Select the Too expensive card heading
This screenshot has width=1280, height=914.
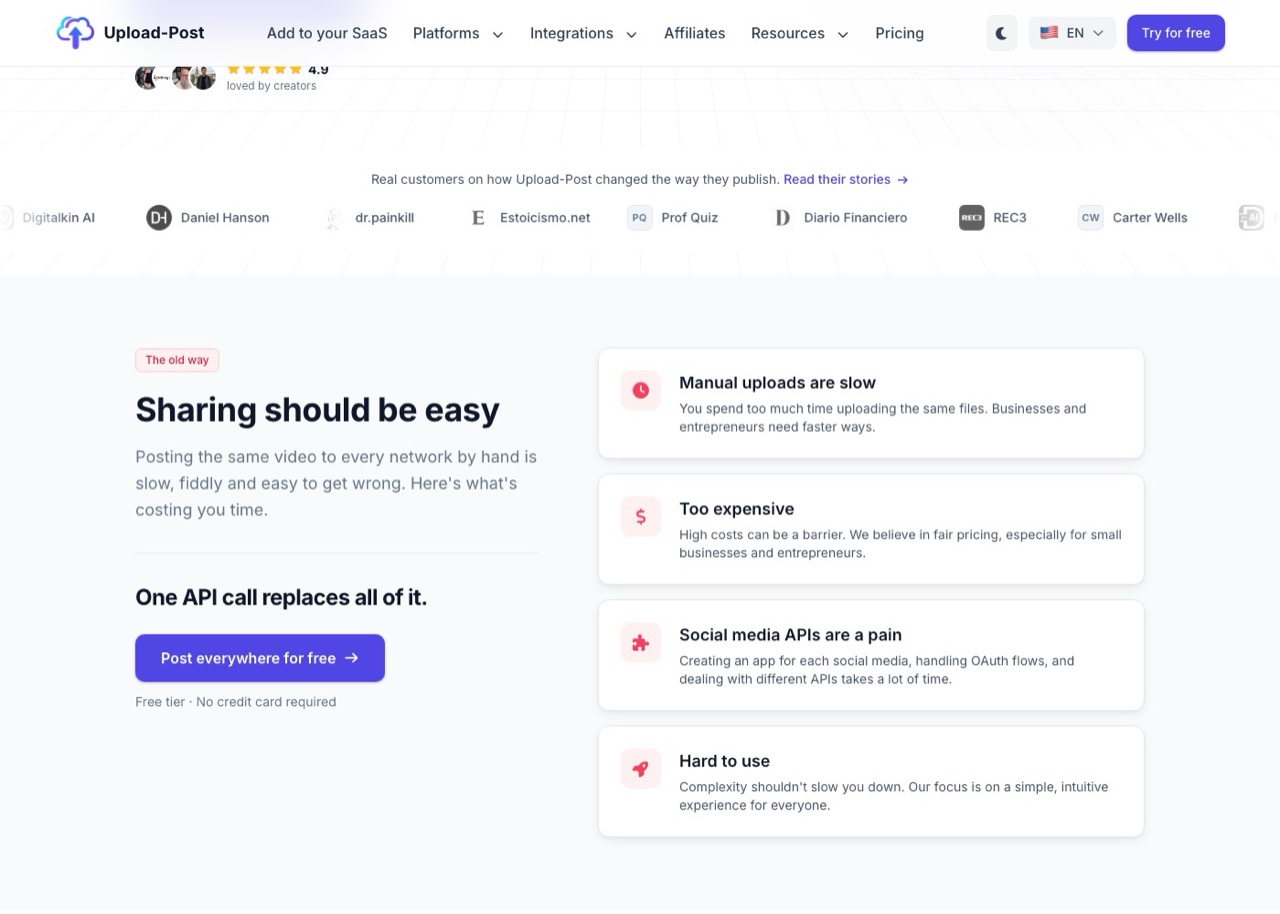[737, 508]
